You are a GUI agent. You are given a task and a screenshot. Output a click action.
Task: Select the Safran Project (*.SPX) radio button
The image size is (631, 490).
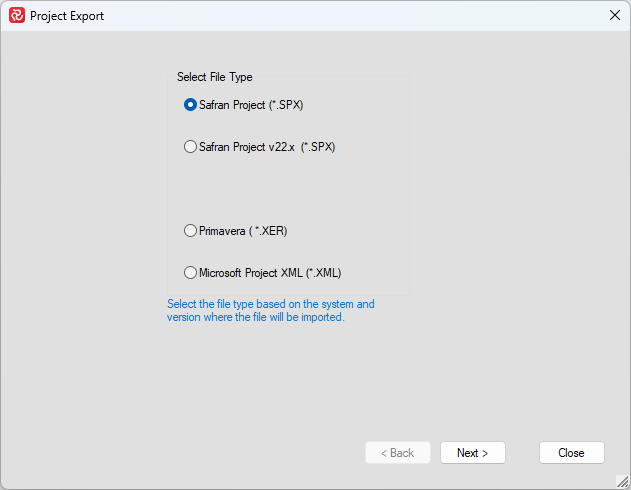pyautogui.click(x=191, y=105)
